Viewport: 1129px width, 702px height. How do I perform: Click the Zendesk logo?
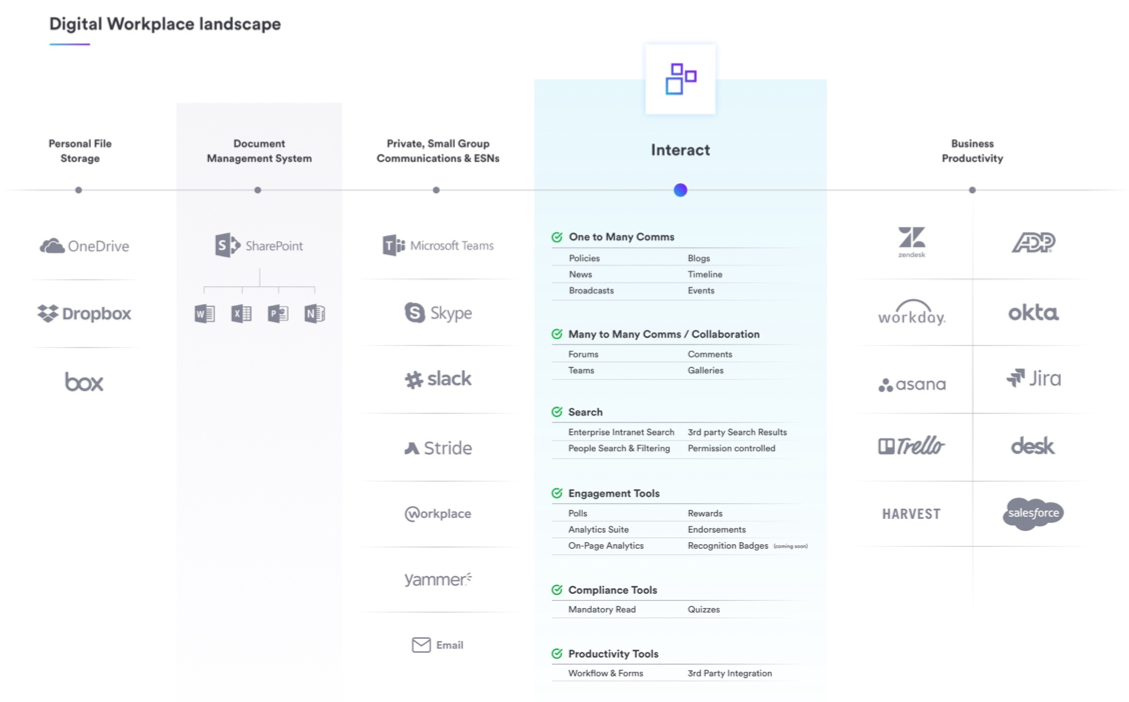point(911,243)
